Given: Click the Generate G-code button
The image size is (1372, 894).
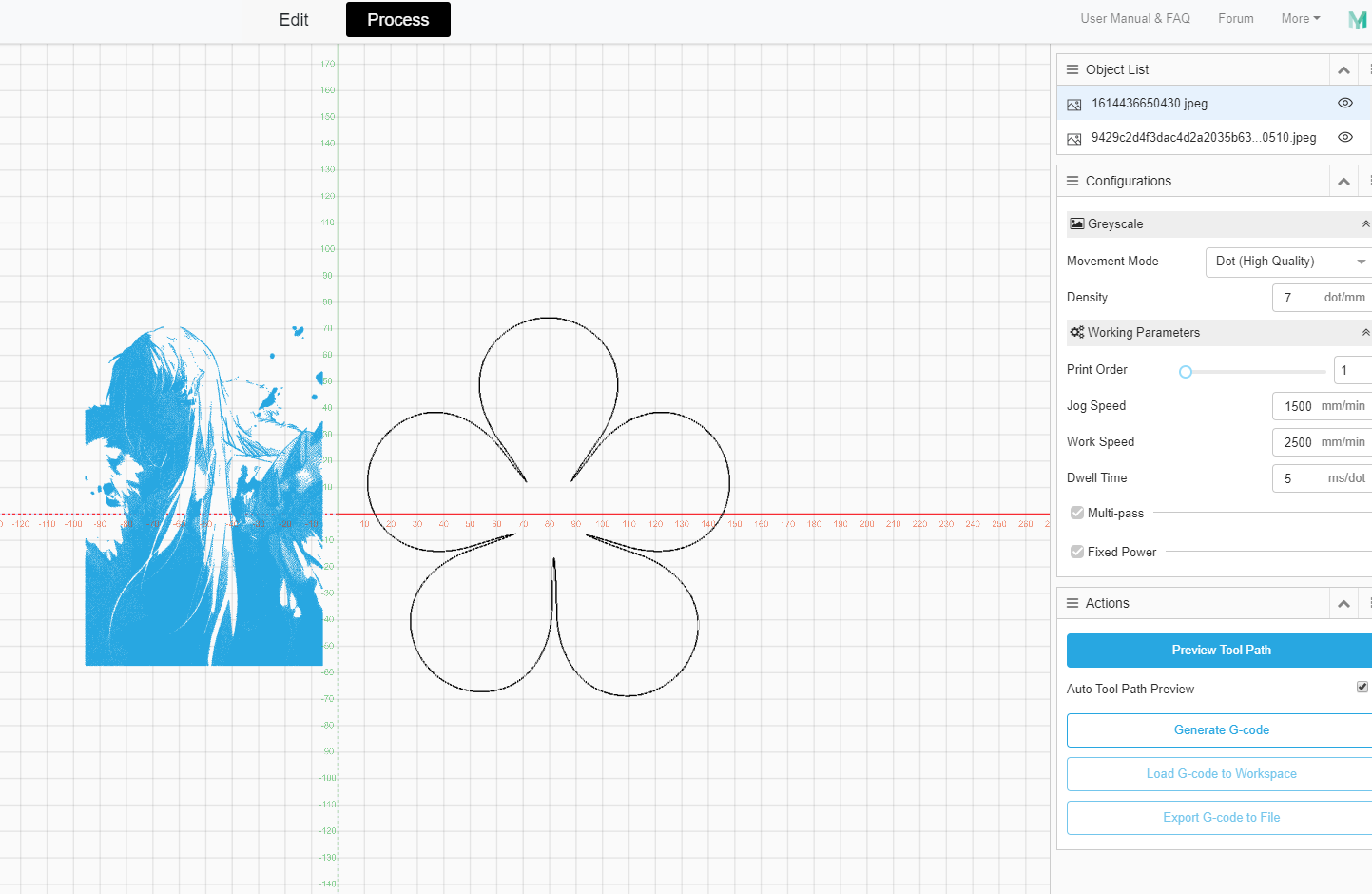Looking at the screenshot, I should (1221, 730).
